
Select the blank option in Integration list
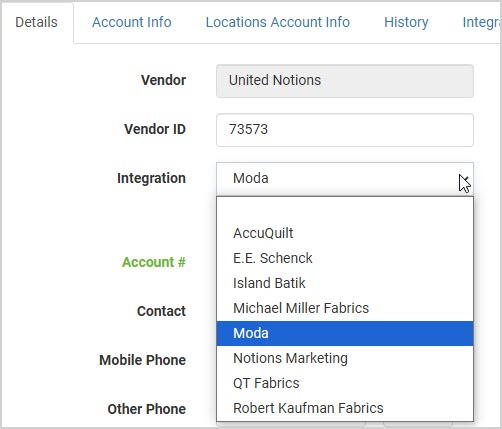[x=345, y=209]
